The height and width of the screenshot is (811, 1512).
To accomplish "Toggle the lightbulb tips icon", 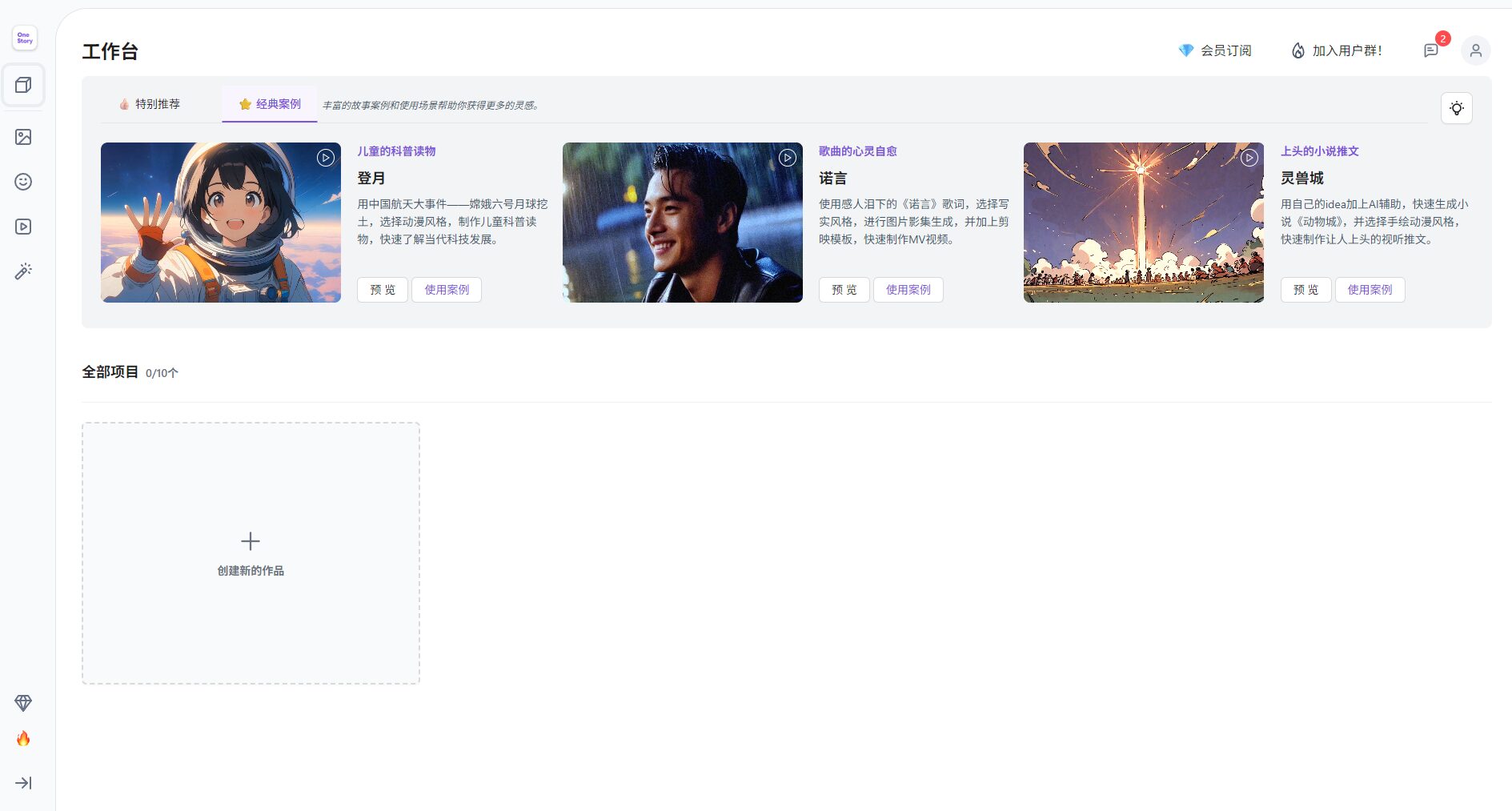I will click(1457, 108).
